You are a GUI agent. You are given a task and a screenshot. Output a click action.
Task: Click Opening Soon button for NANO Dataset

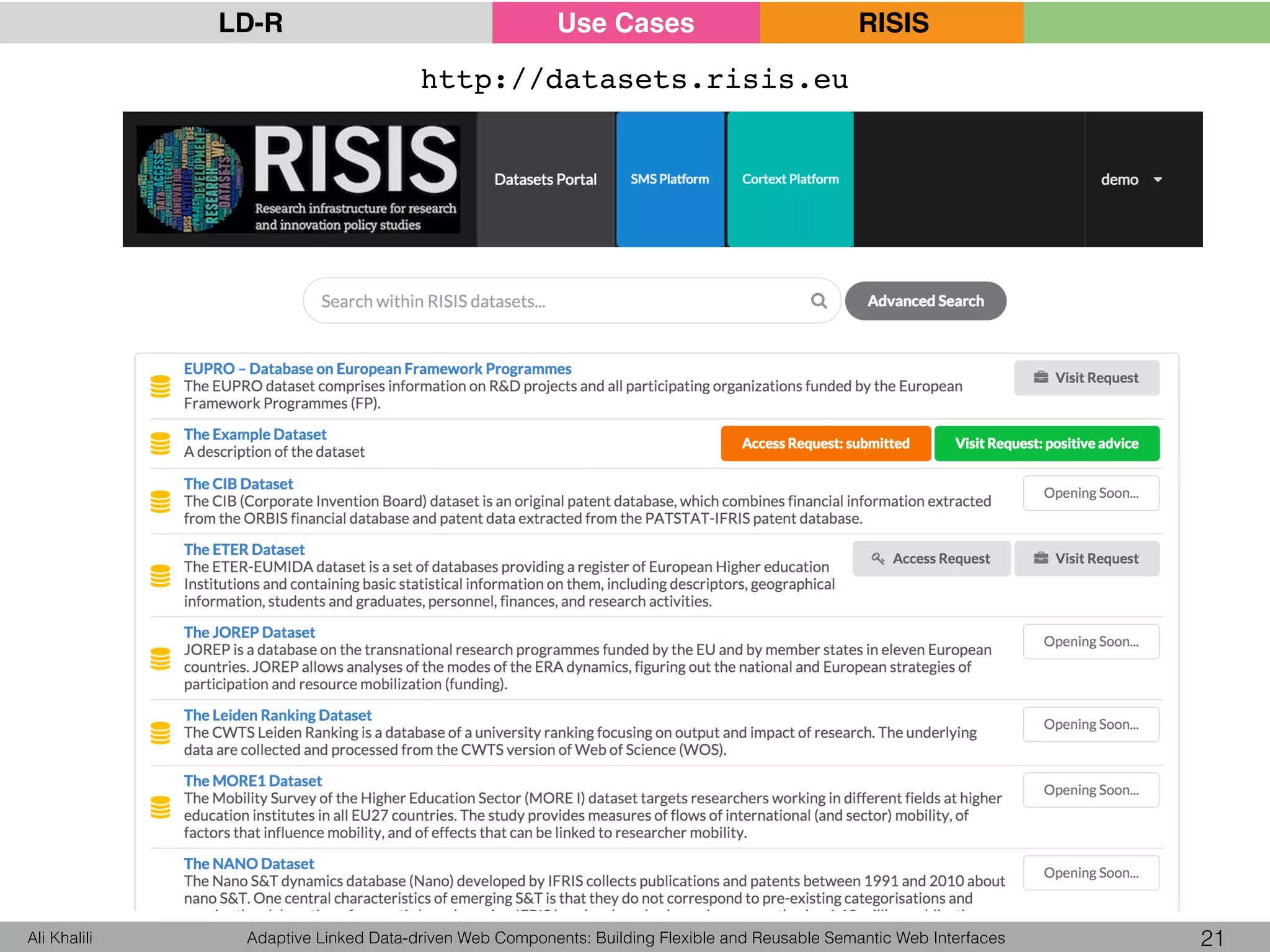[x=1091, y=873]
